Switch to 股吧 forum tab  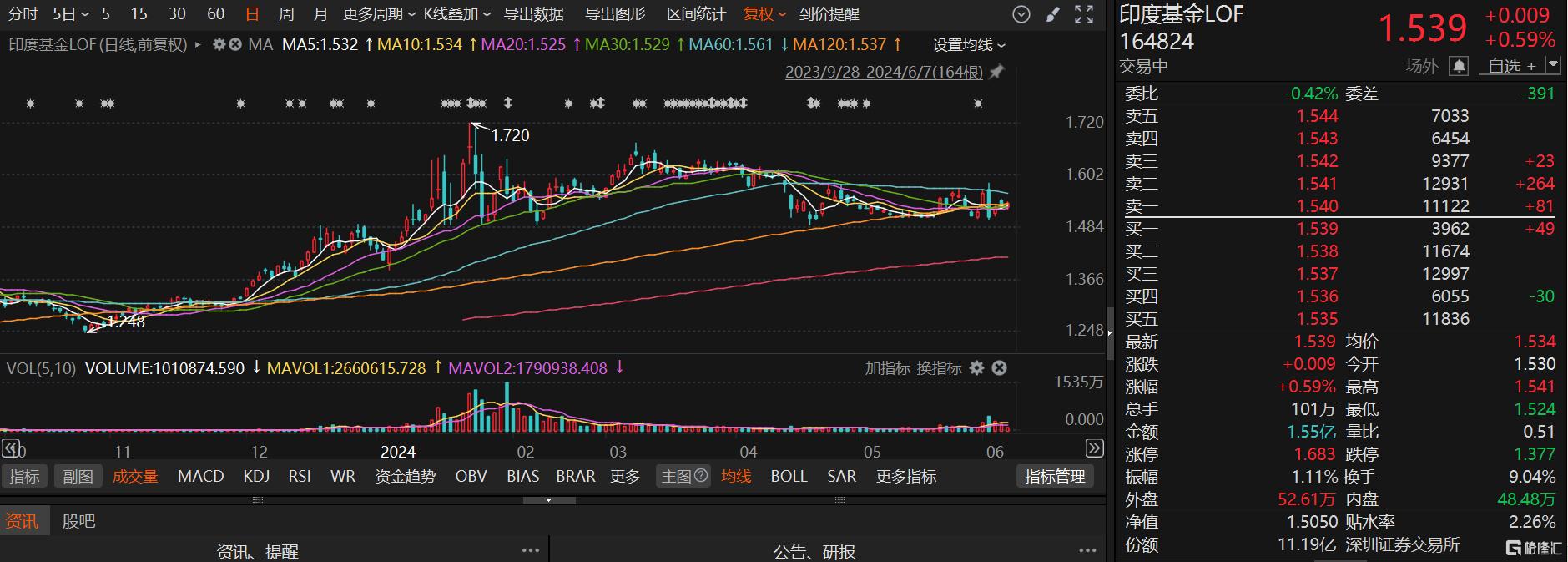[78, 521]
